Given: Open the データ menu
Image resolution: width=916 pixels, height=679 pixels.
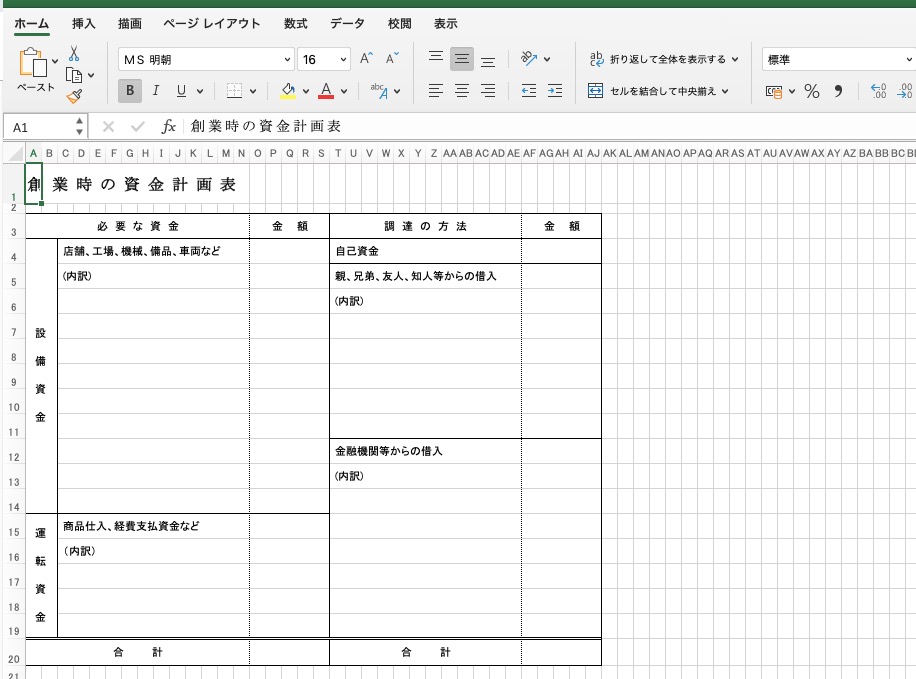Looking at the screenshot, I should [347, 23].
